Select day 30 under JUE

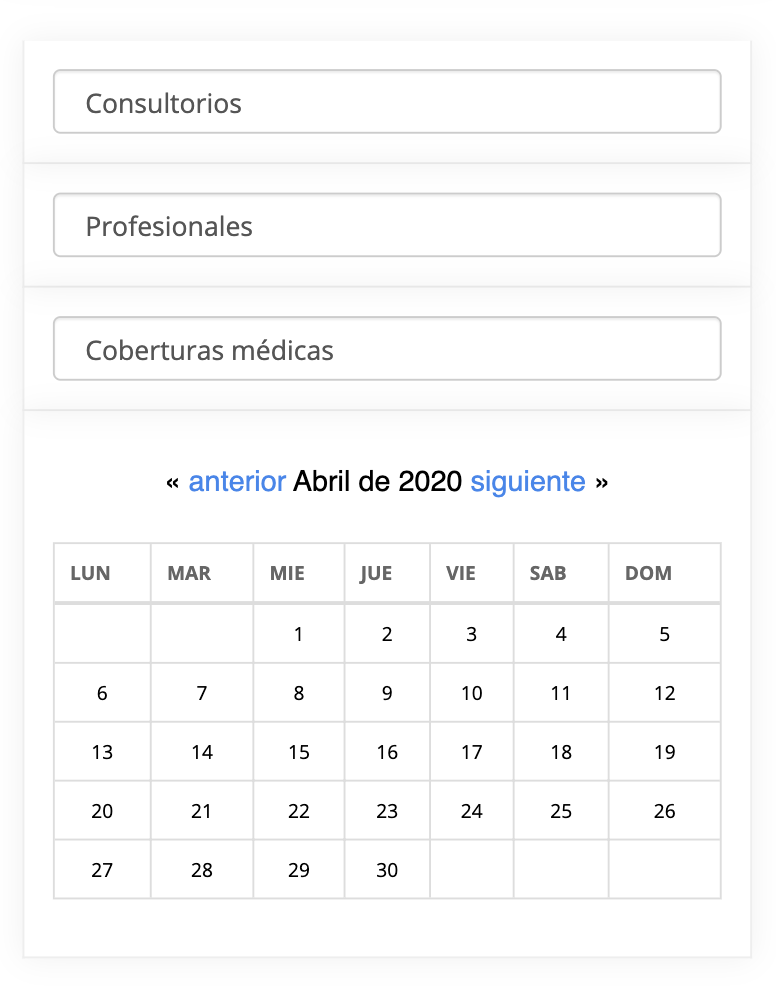[387, 870]
